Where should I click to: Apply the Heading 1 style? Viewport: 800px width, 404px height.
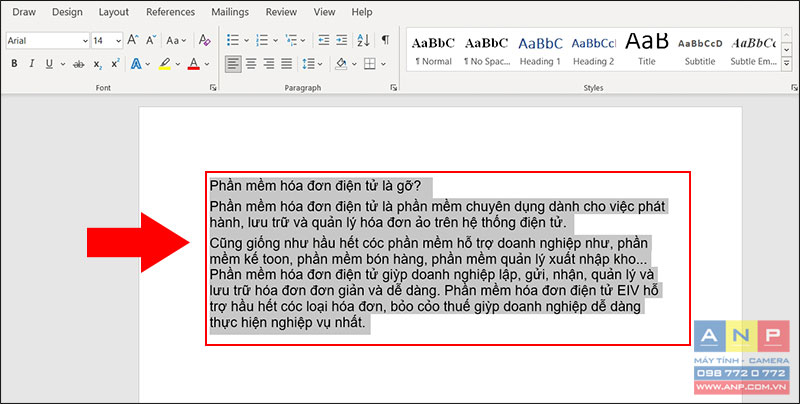coord(540,50)
